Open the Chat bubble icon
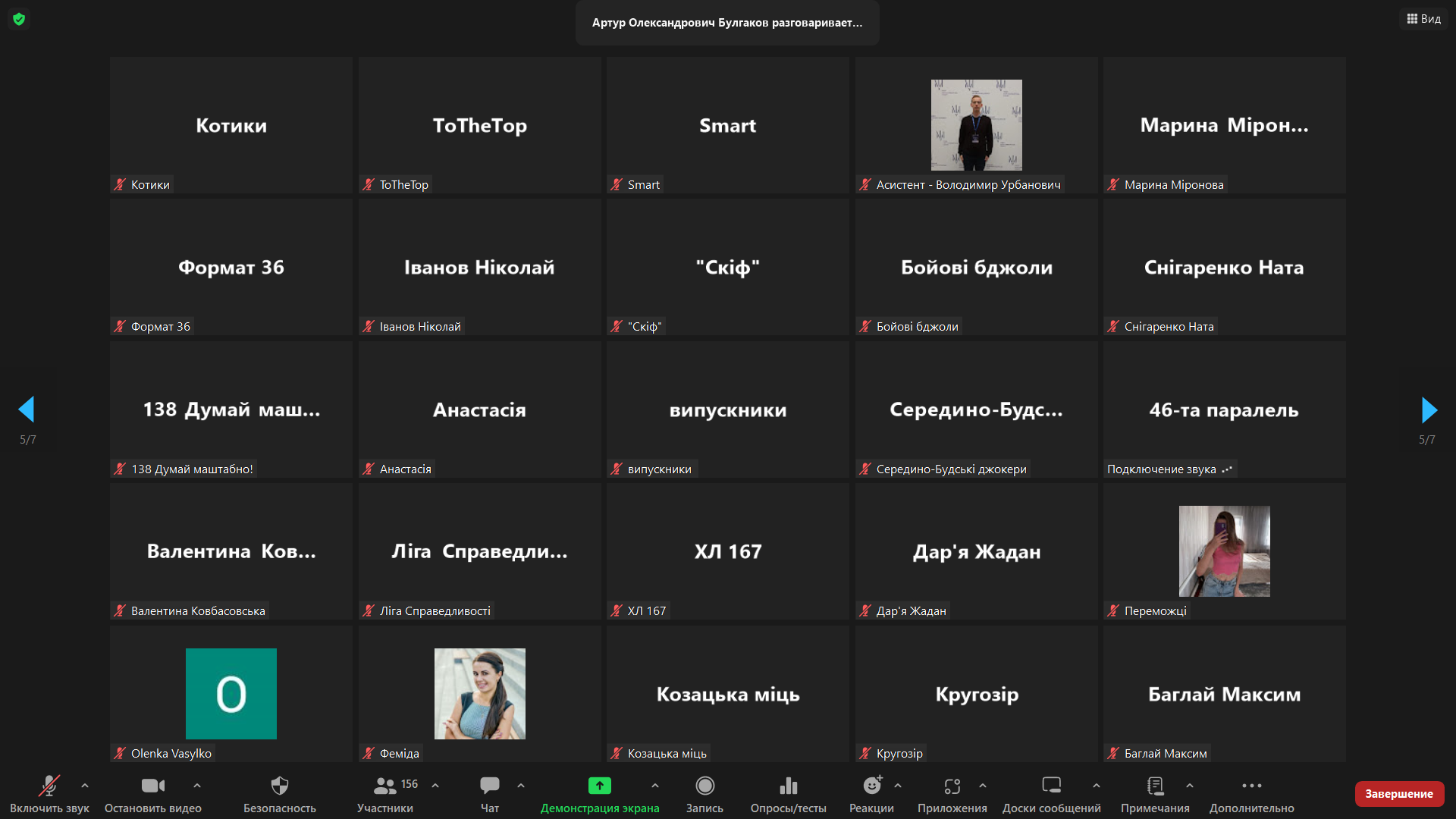 point(489,786)
